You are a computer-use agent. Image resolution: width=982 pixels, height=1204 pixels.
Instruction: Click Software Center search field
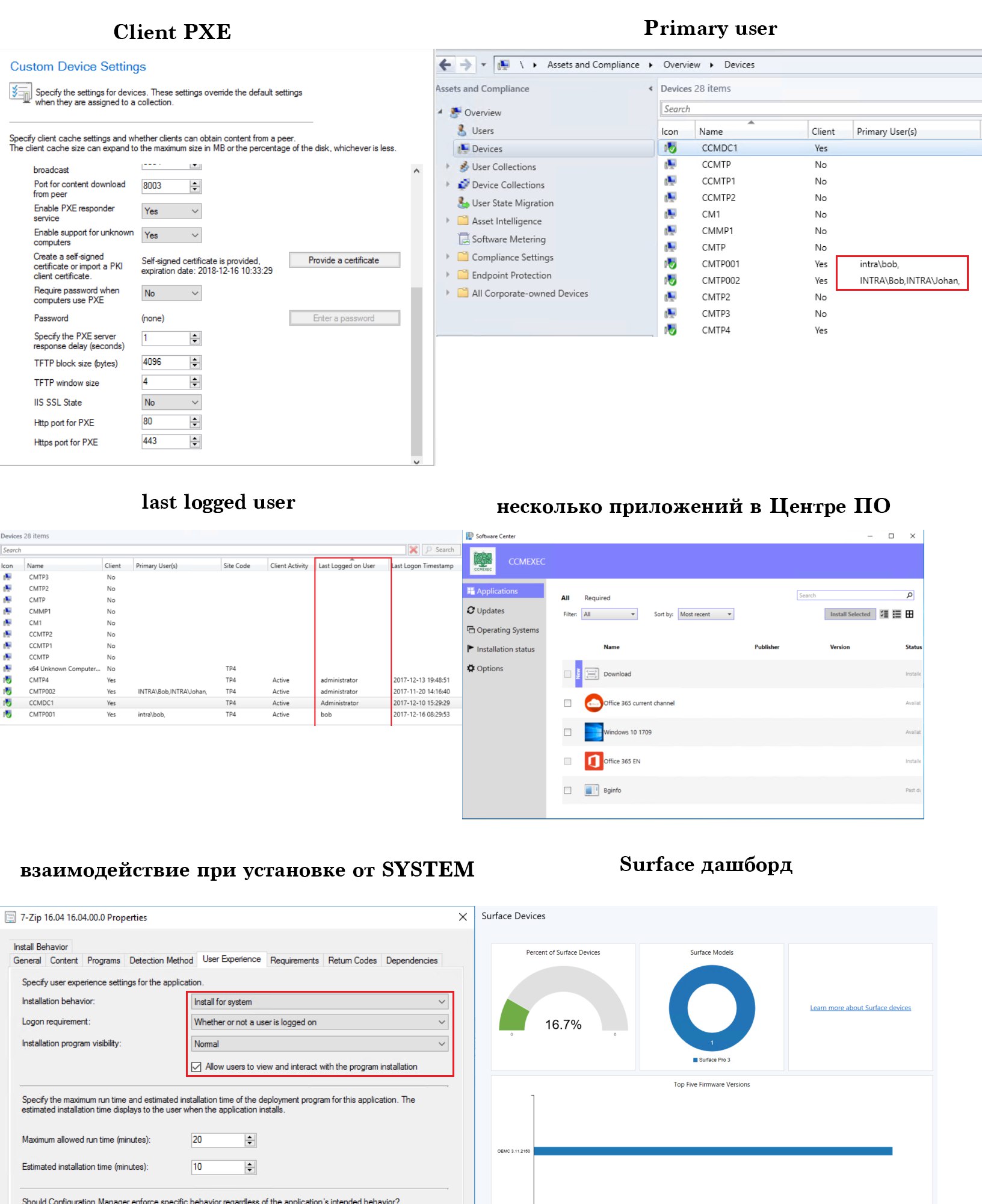850,595
